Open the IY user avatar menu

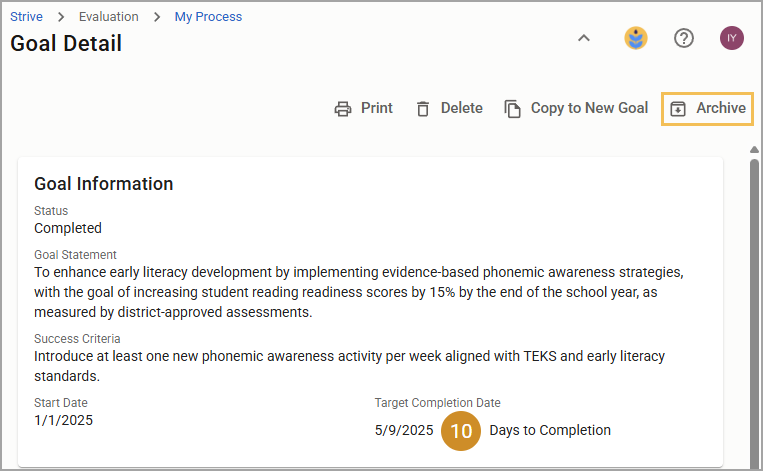(x=732, y=38)
